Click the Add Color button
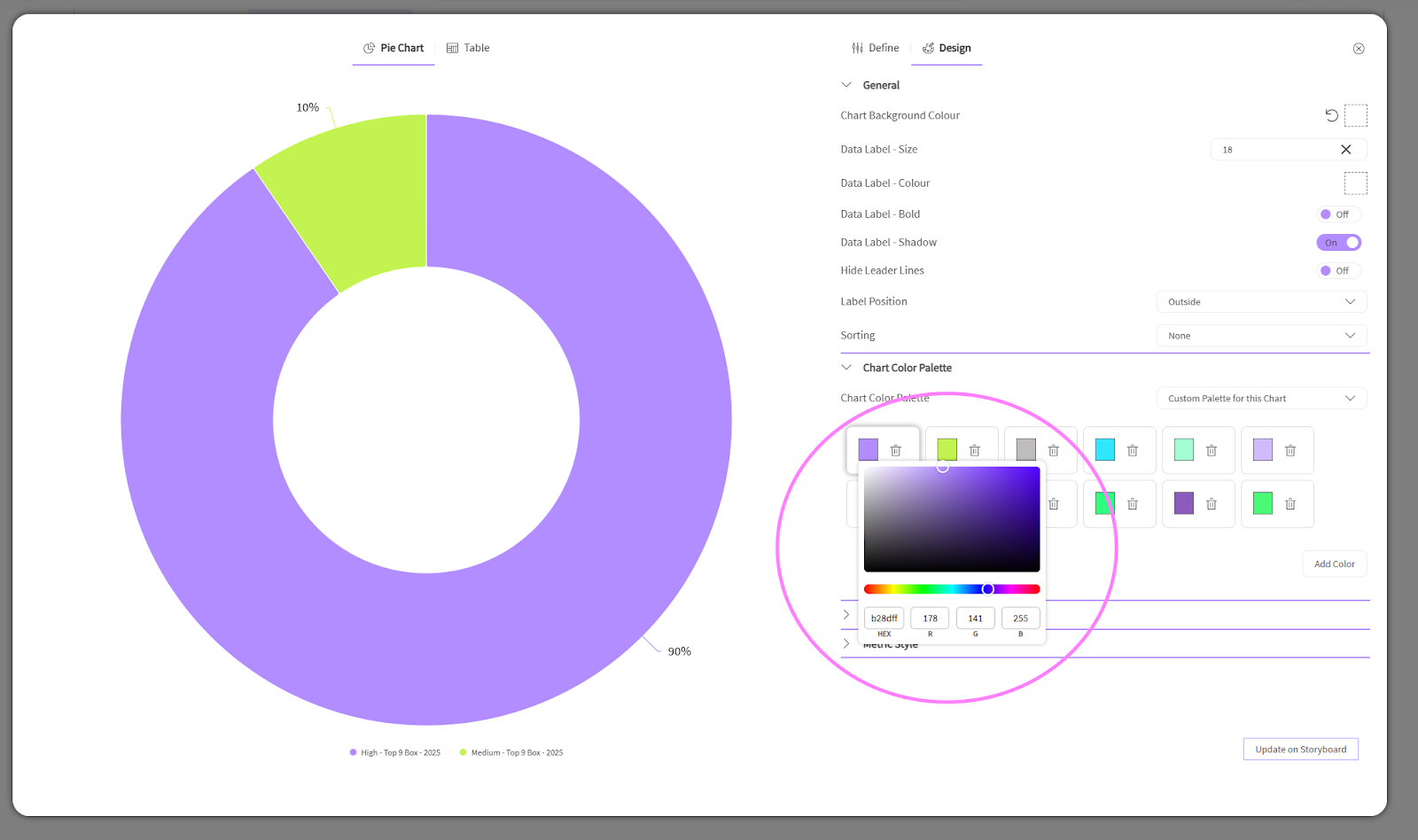This screenshot has height=840, width=1418. tap(1334, 564)
